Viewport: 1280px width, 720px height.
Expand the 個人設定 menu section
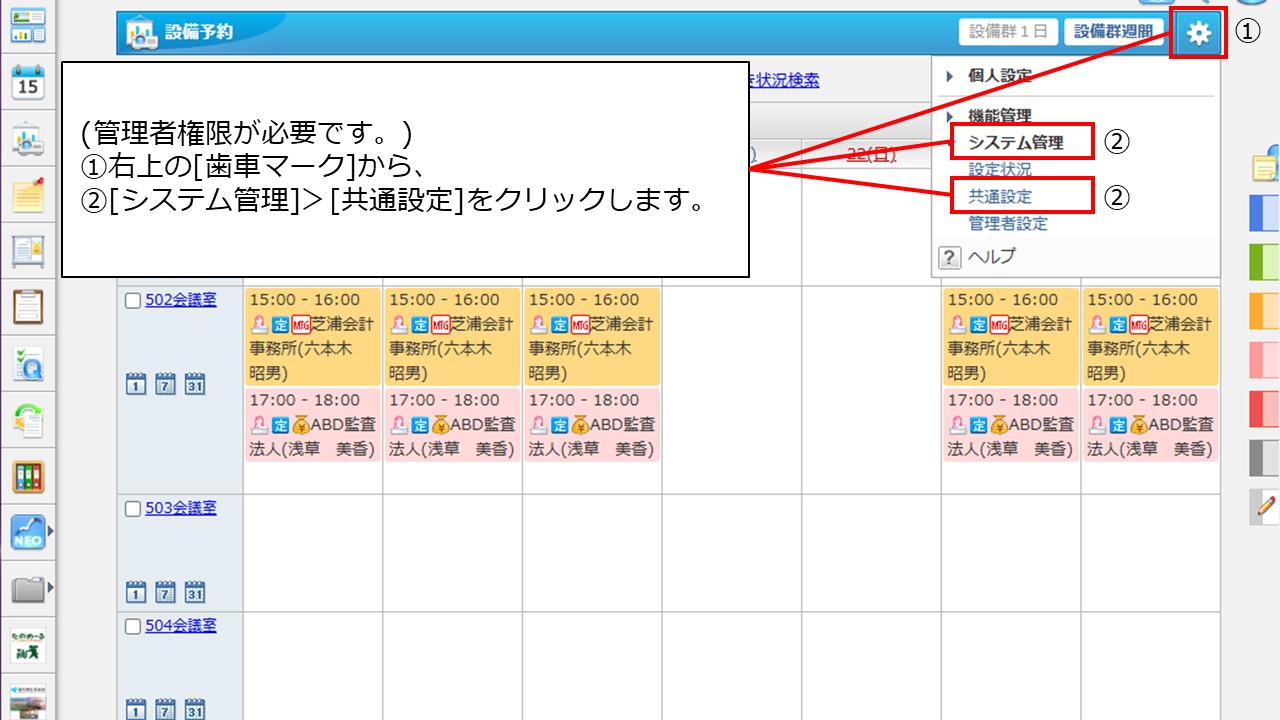pyautogui.click(x=948, y=75)
